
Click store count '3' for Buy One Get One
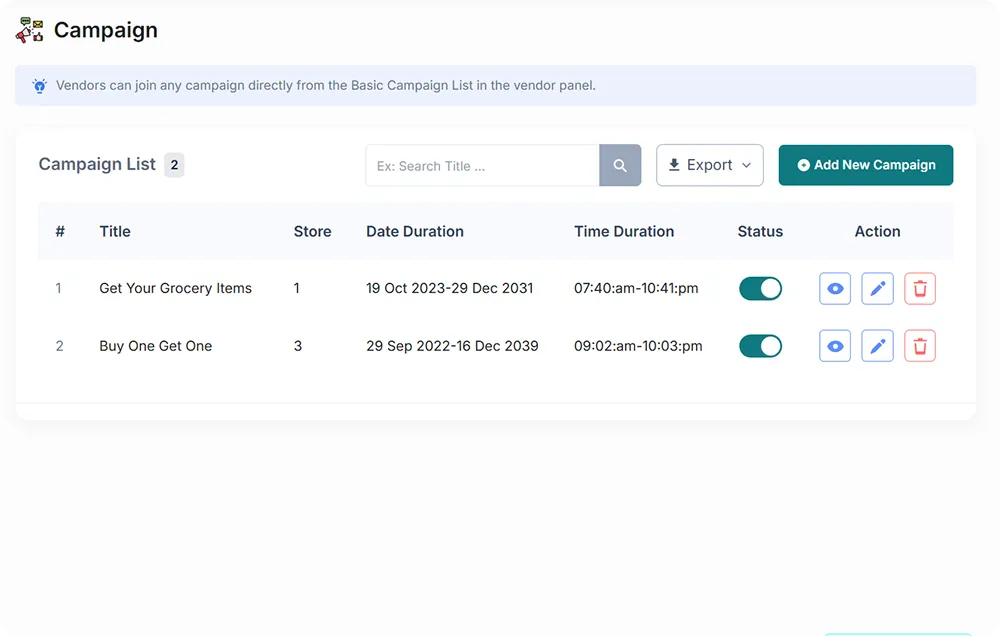coord(297,346)
